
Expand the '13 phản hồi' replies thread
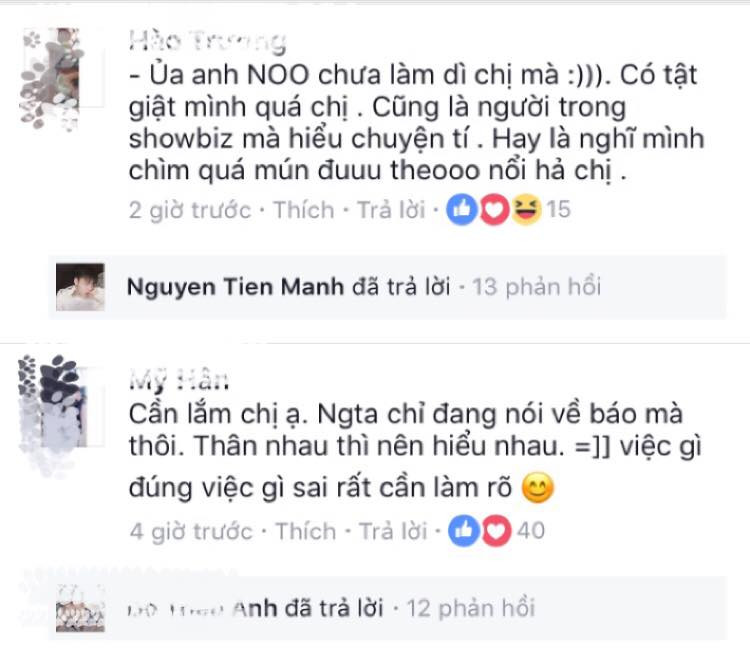point(536,287)
